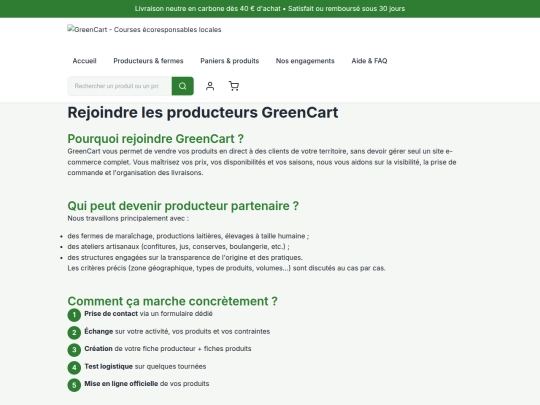Click the numbered badge 3 circle
The height and width of the screenshot is (405, 540).
(74, 350)
